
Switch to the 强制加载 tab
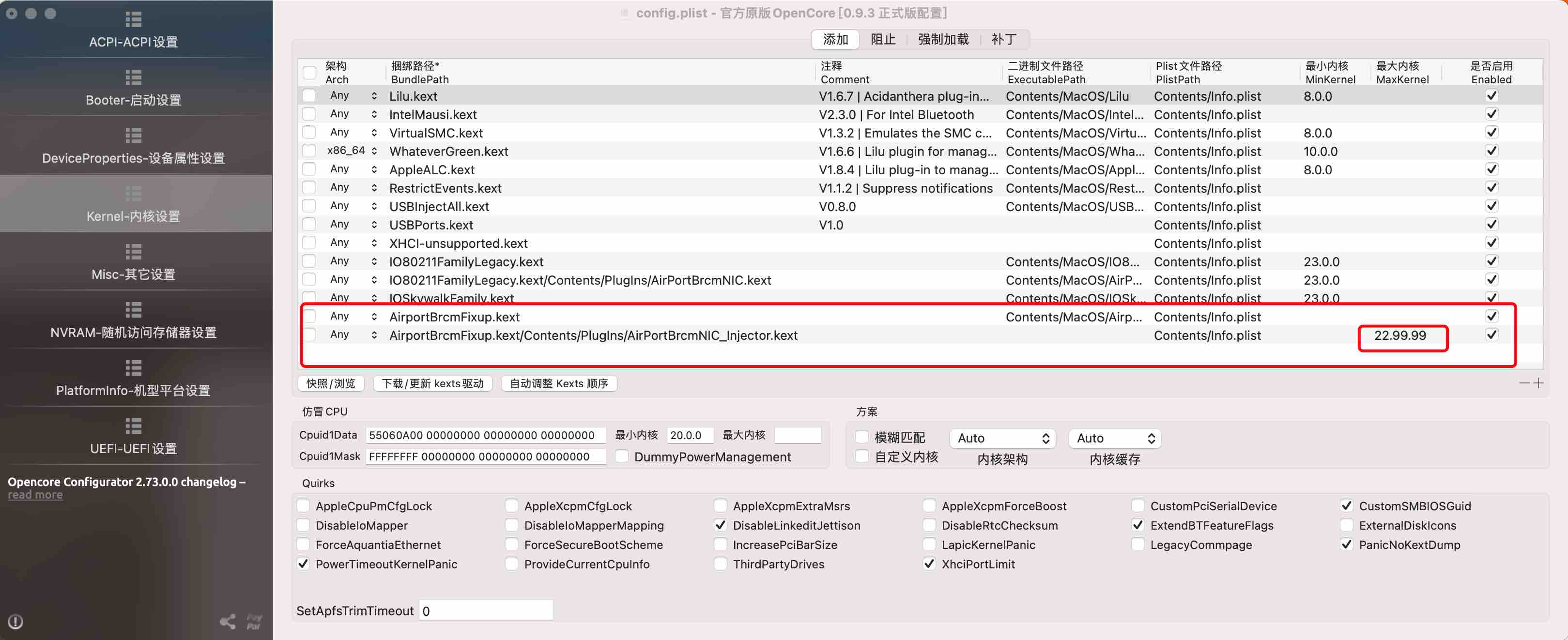click(x=943, y=40)
